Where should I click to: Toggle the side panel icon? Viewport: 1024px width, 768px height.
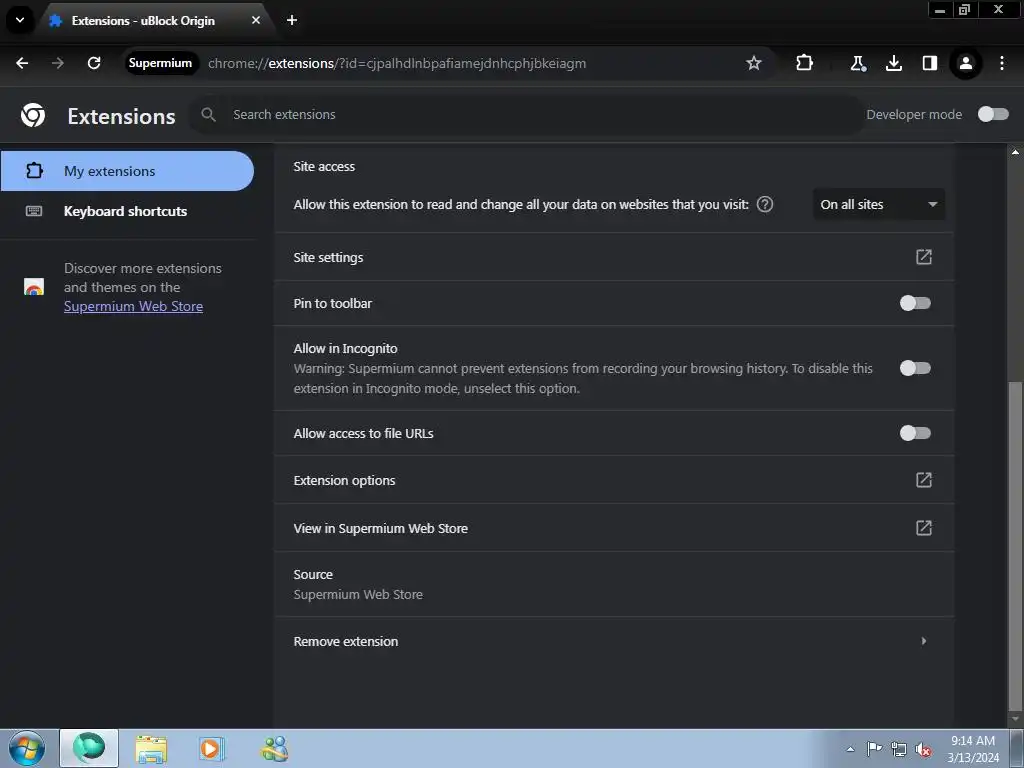click(x=929, y=63)
